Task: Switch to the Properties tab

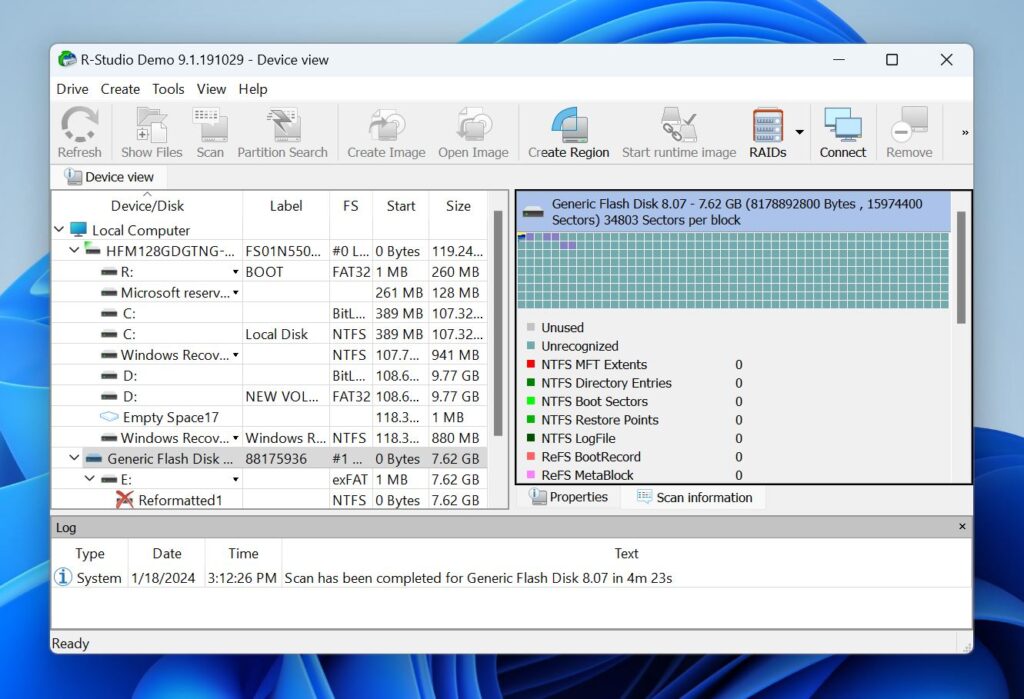Action: coord(569,496)
